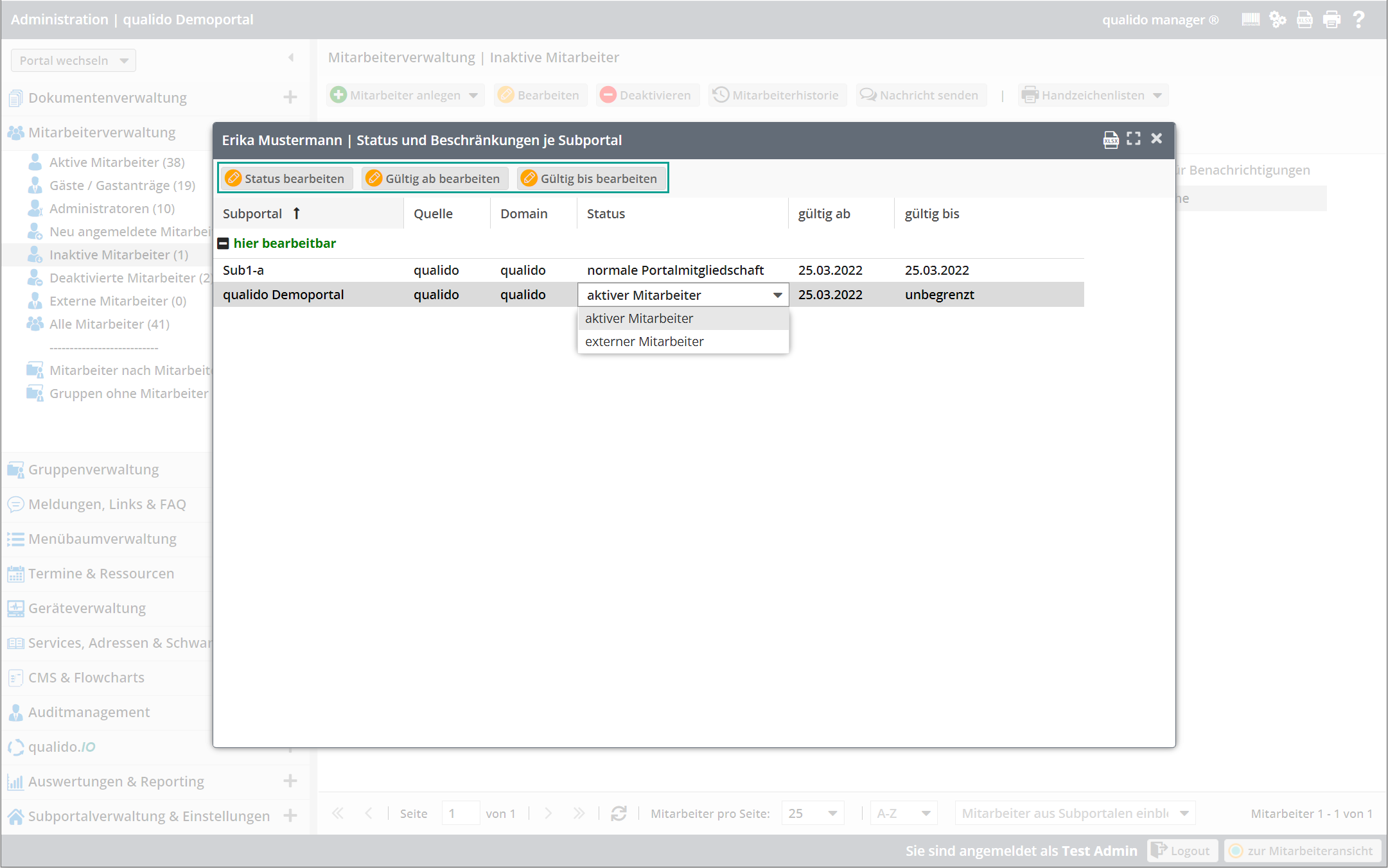Open Mitarbeiter anlegen dropdown button
The image size is (1388, 868).
point(405,95)
